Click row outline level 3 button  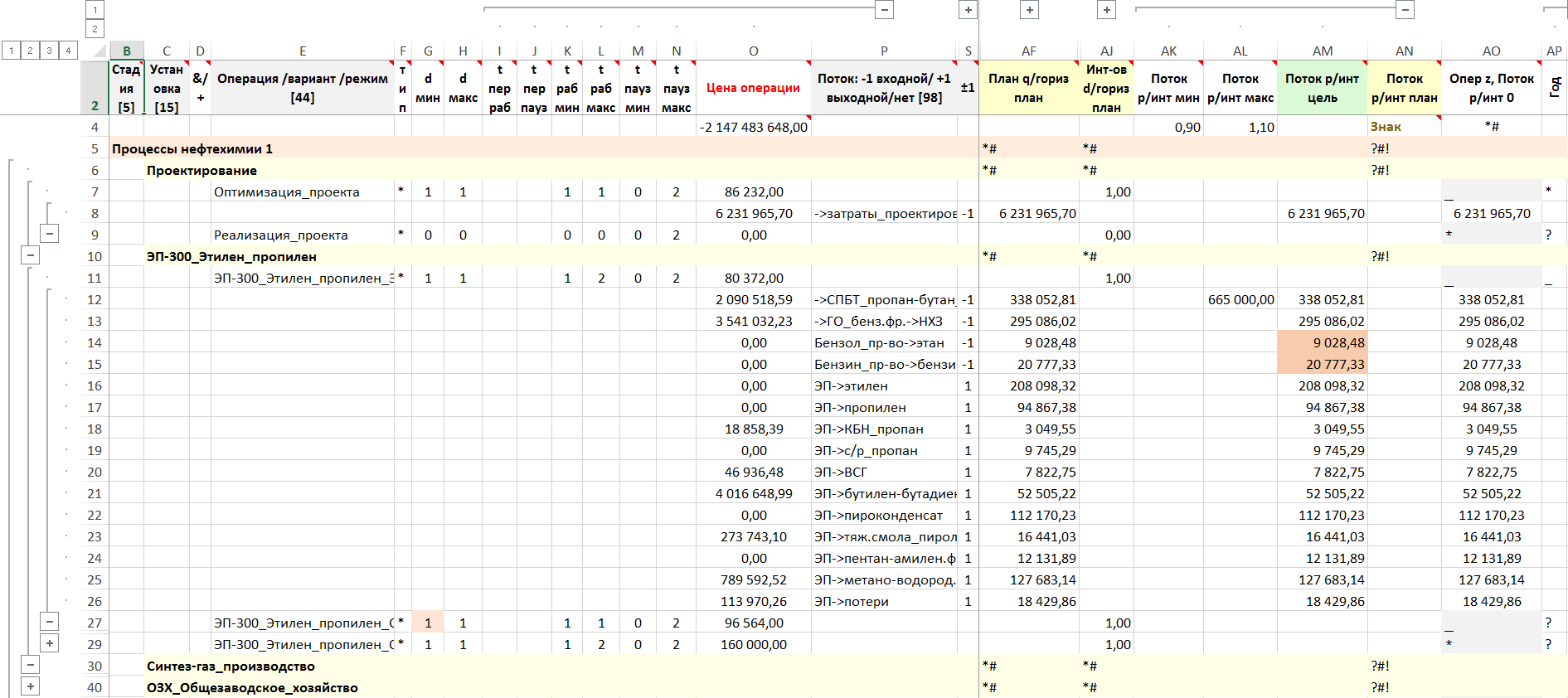[x=49, y=51]
